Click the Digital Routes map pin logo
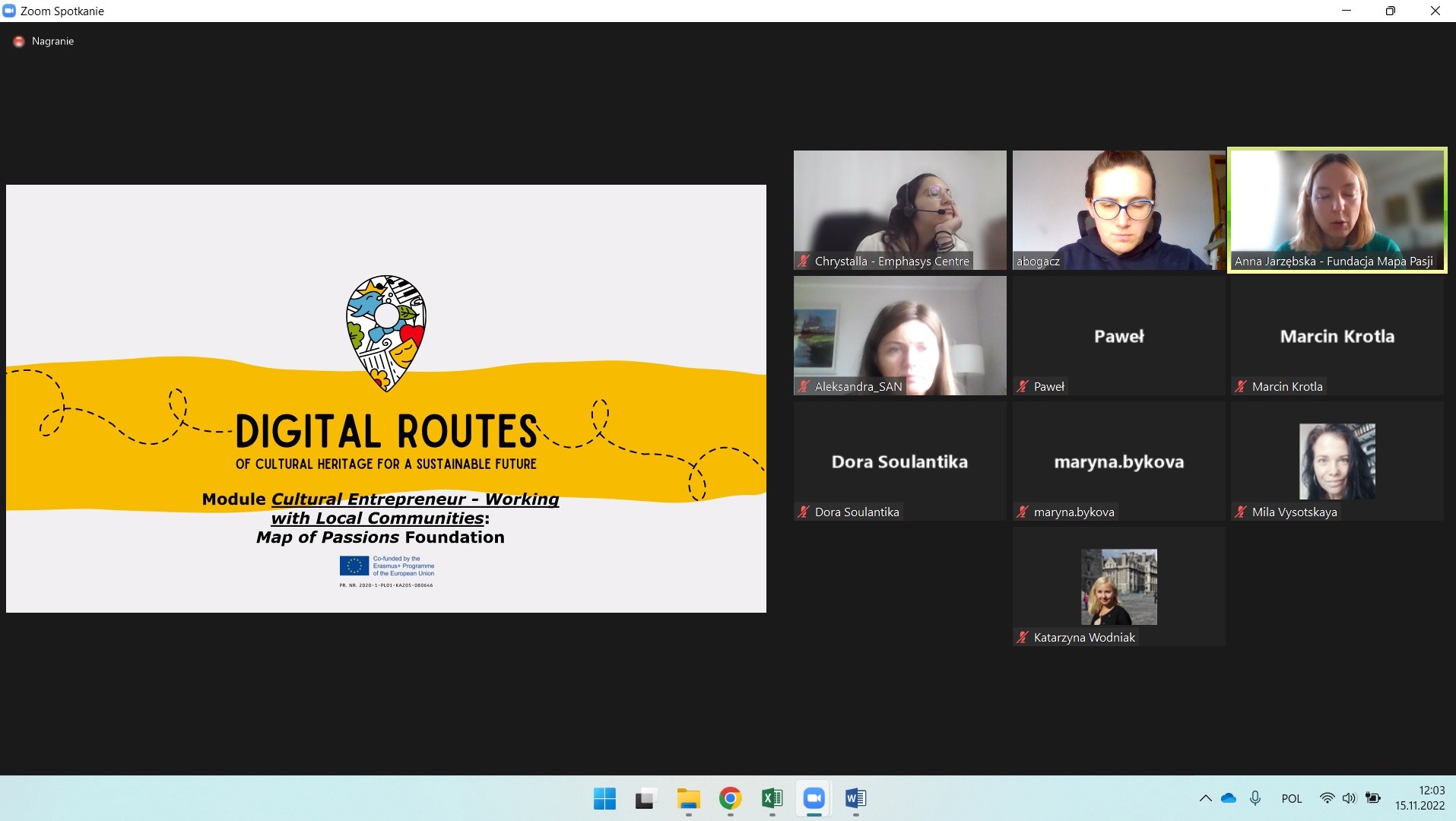Image resolution: width=1456 pixels, height=821 pixels. [386, 333]
